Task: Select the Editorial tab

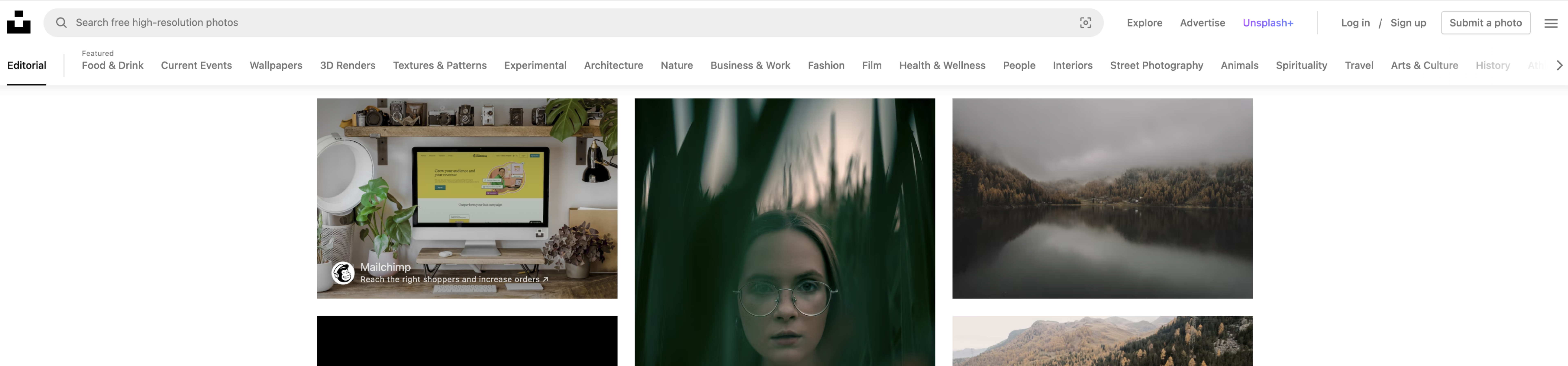Action: [x=27, y=65]
